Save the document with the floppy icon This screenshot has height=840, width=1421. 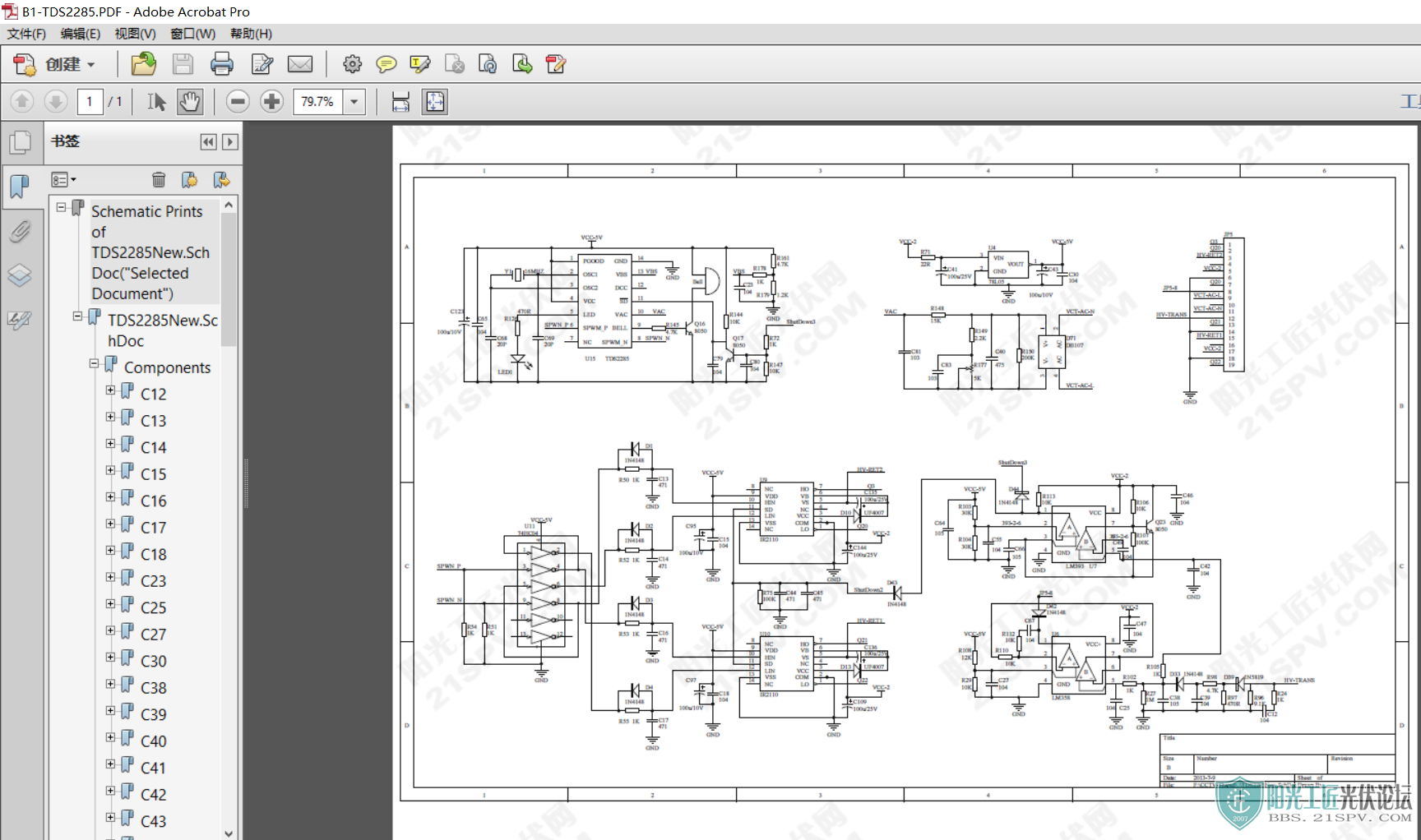[x=183, y=64]
